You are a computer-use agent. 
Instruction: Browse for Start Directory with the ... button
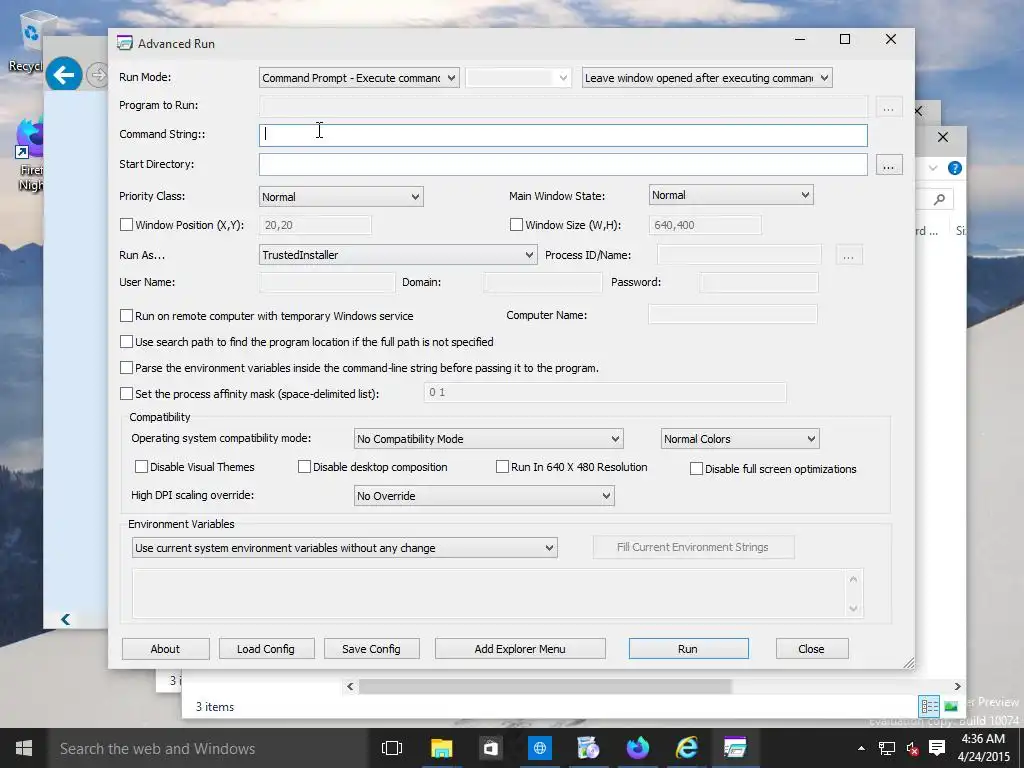coord(888,165)
